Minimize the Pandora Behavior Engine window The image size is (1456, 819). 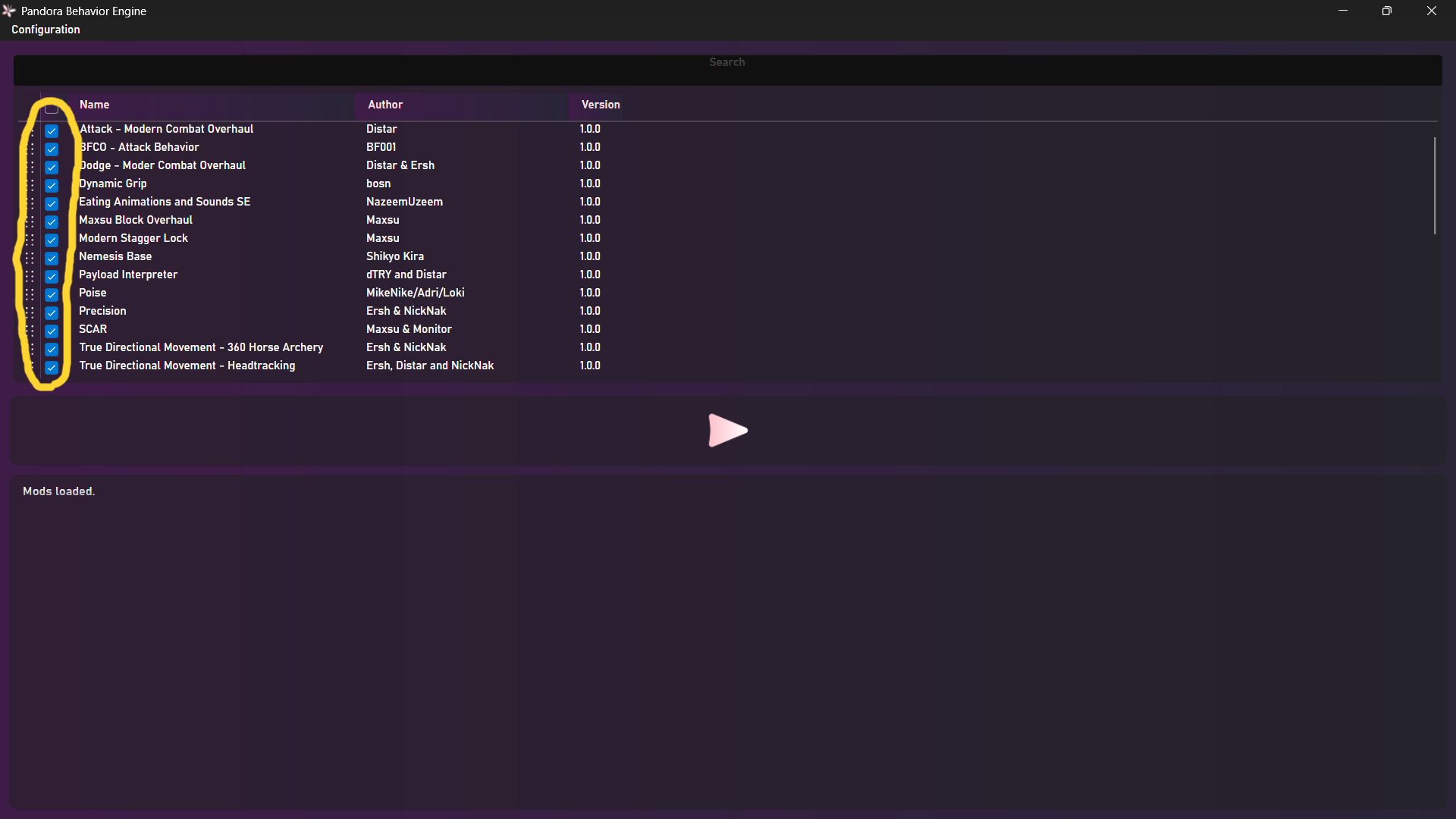pos(1343,11)
